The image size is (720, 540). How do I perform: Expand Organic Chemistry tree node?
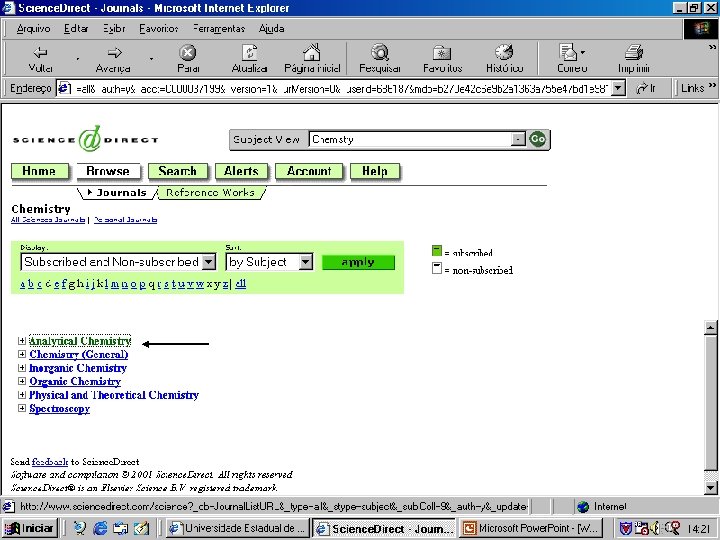(x=22, y=381)
